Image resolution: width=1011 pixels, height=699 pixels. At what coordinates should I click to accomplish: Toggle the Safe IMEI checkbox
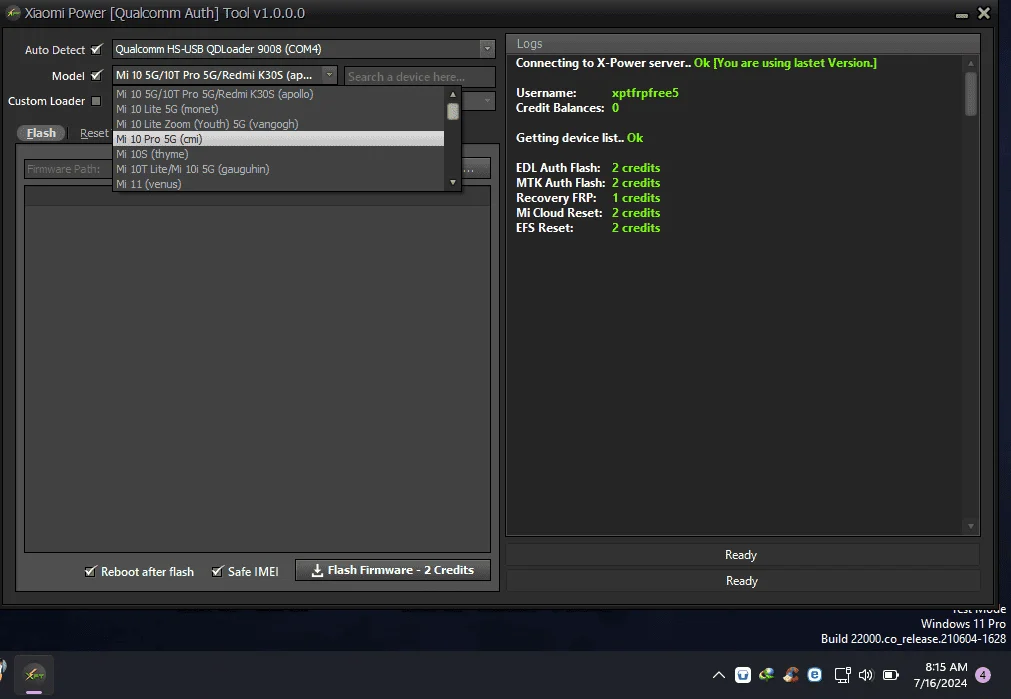(217, 571)
